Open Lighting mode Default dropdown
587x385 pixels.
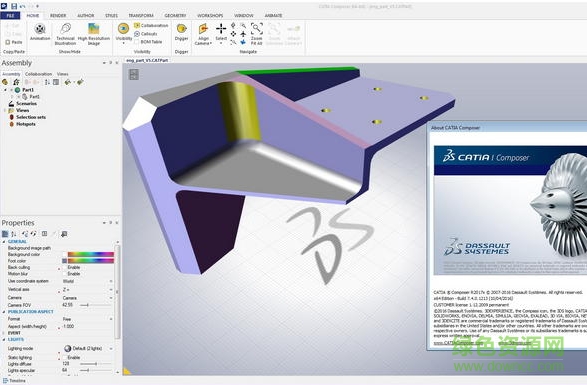pyautogui.click(x=111, y=348)
